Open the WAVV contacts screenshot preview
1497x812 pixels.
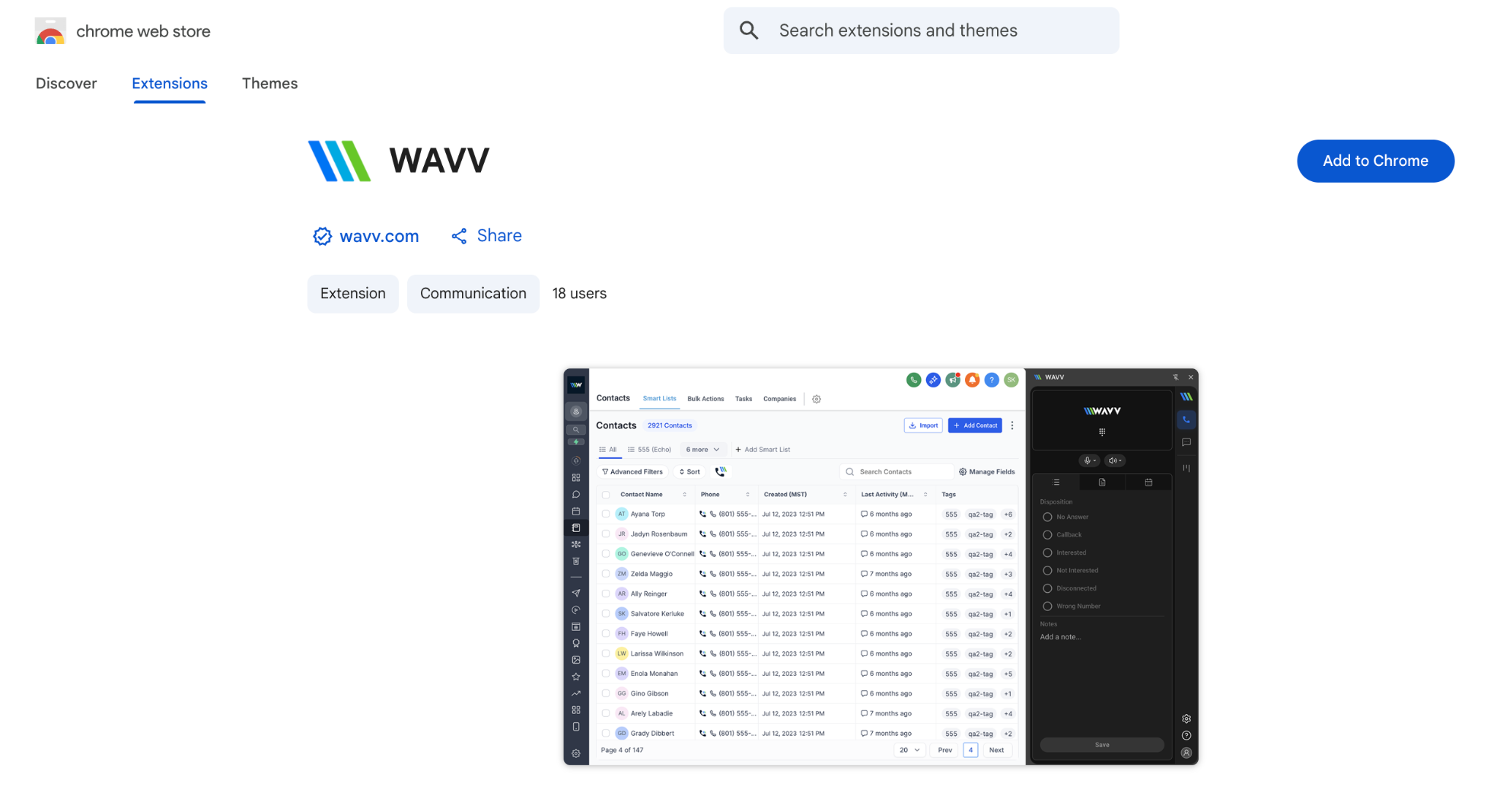[x=881, y=566]
